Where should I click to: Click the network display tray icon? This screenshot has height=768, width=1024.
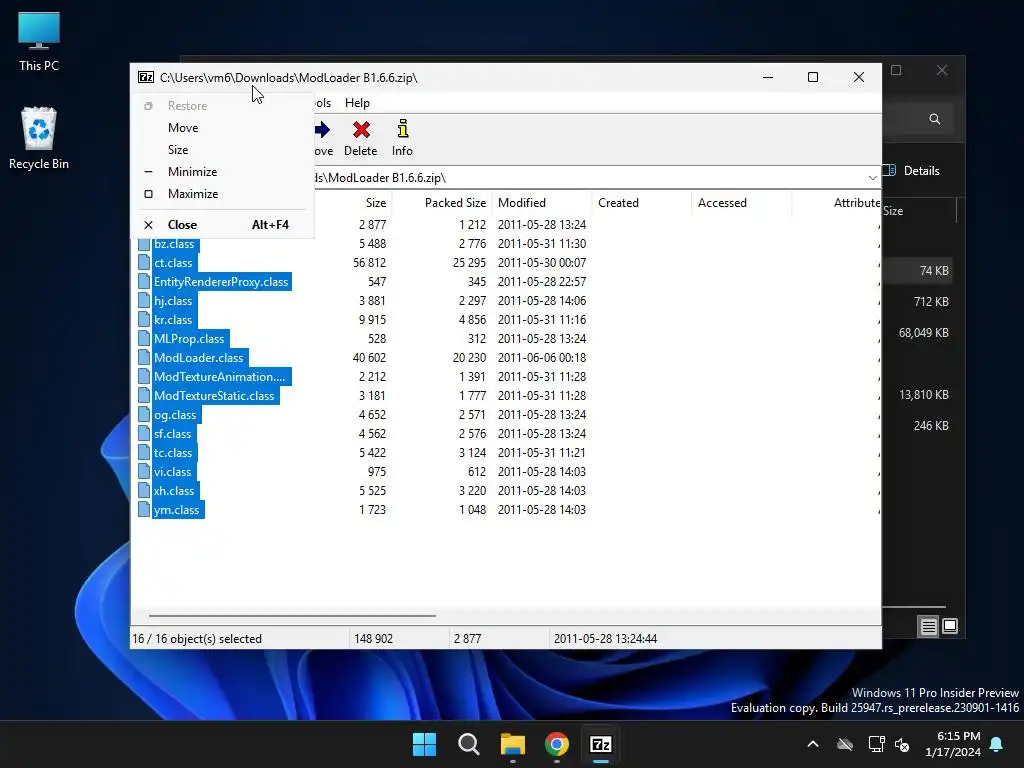tap(876, 744)
